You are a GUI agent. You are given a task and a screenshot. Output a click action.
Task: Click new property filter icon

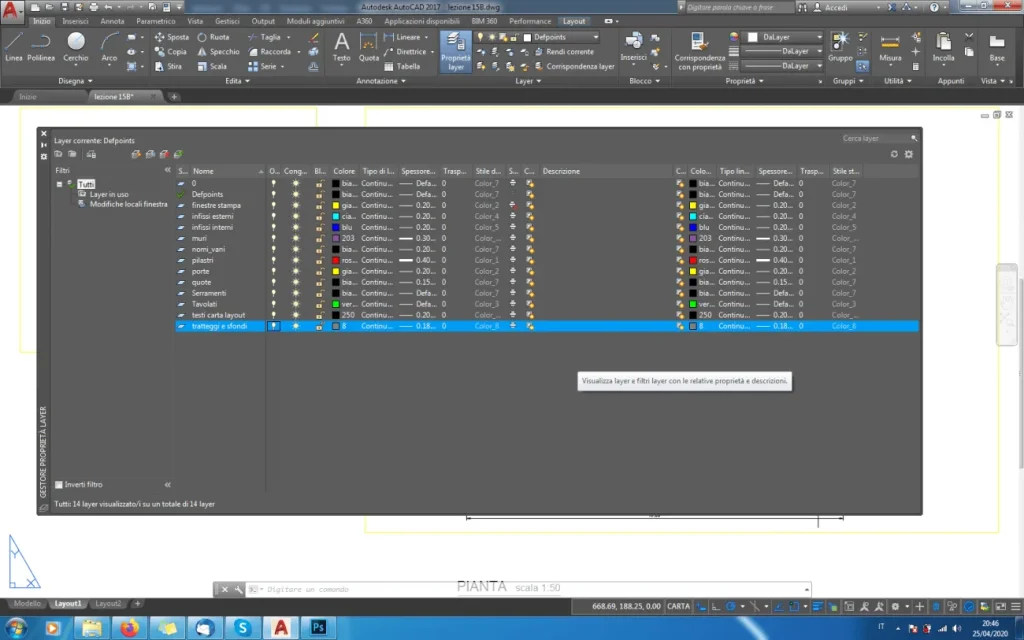[58, 154]
